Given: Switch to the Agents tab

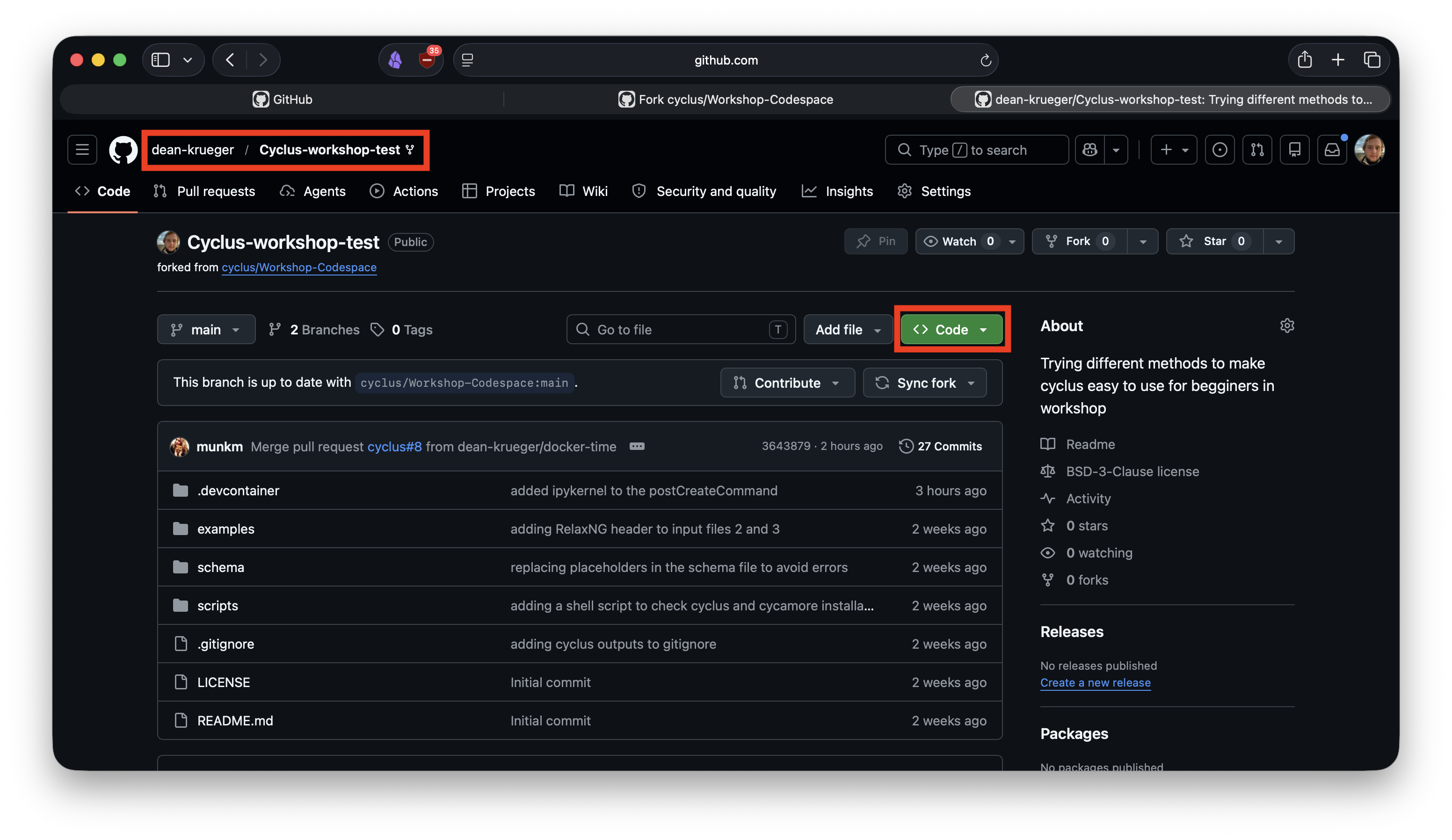Looking at the screenshot, I should (313, 191).
